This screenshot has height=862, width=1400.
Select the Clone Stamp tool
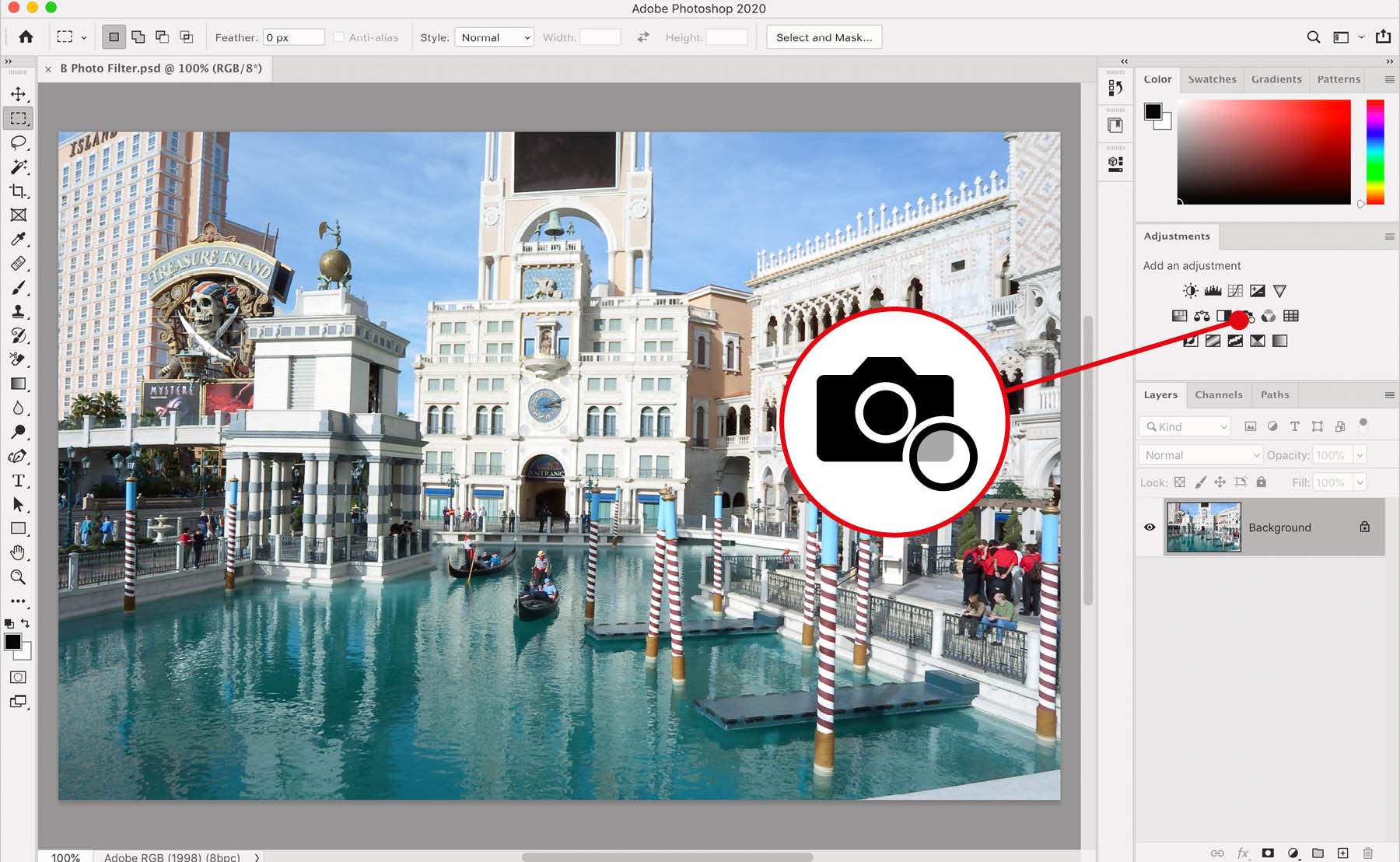pyautogui.click(x=18, y=311)
